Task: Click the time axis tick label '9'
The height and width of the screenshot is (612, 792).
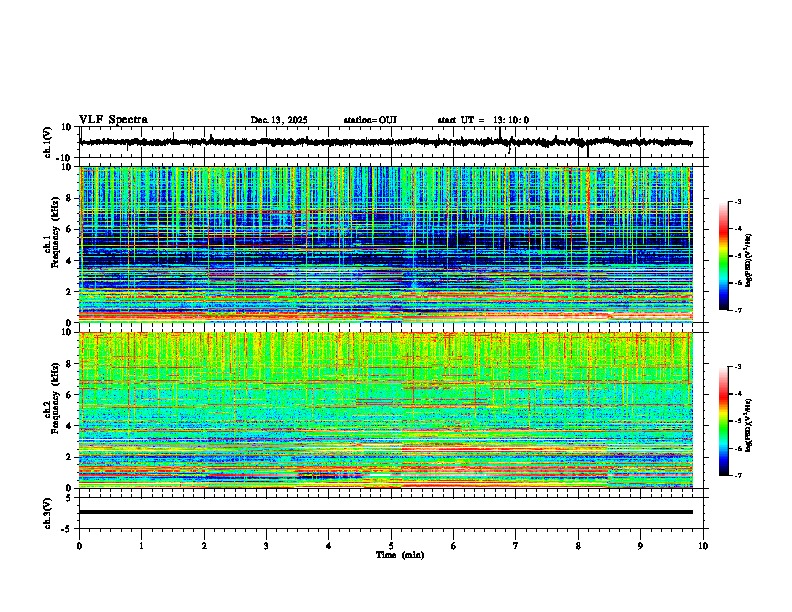Action: 640,546
